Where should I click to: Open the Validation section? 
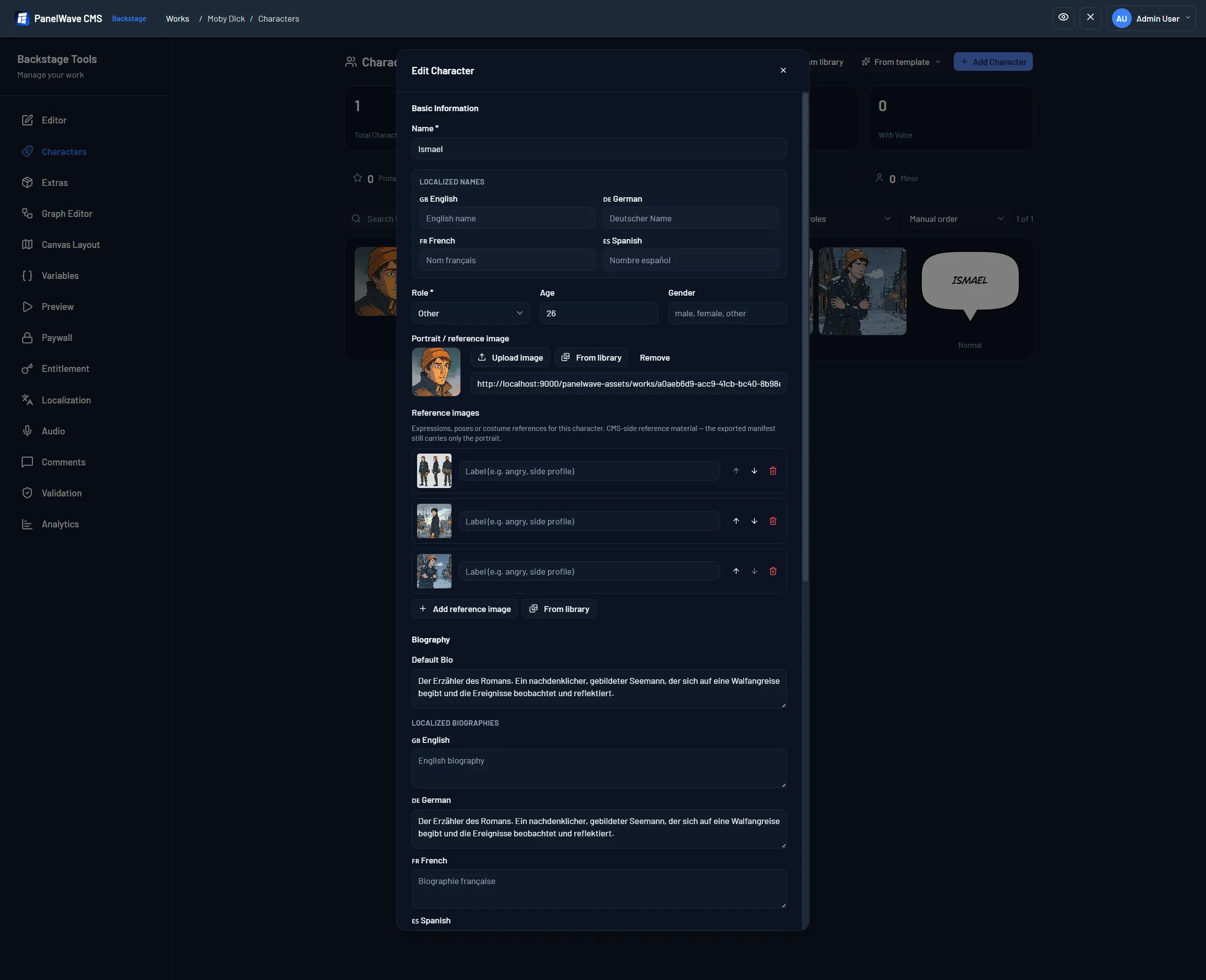[86, 493]
